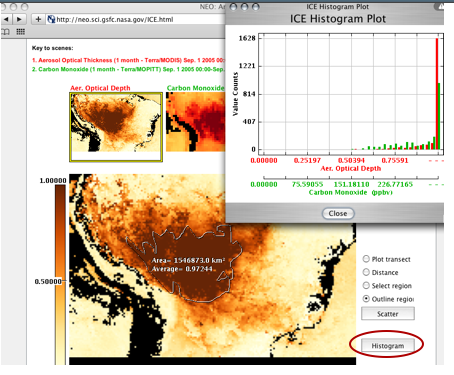Image resolution: width=454 pixels, height=375 pixels.
Task: Click the Carbon Monoxide scene key entry
Action: click(x=129, y=69)
